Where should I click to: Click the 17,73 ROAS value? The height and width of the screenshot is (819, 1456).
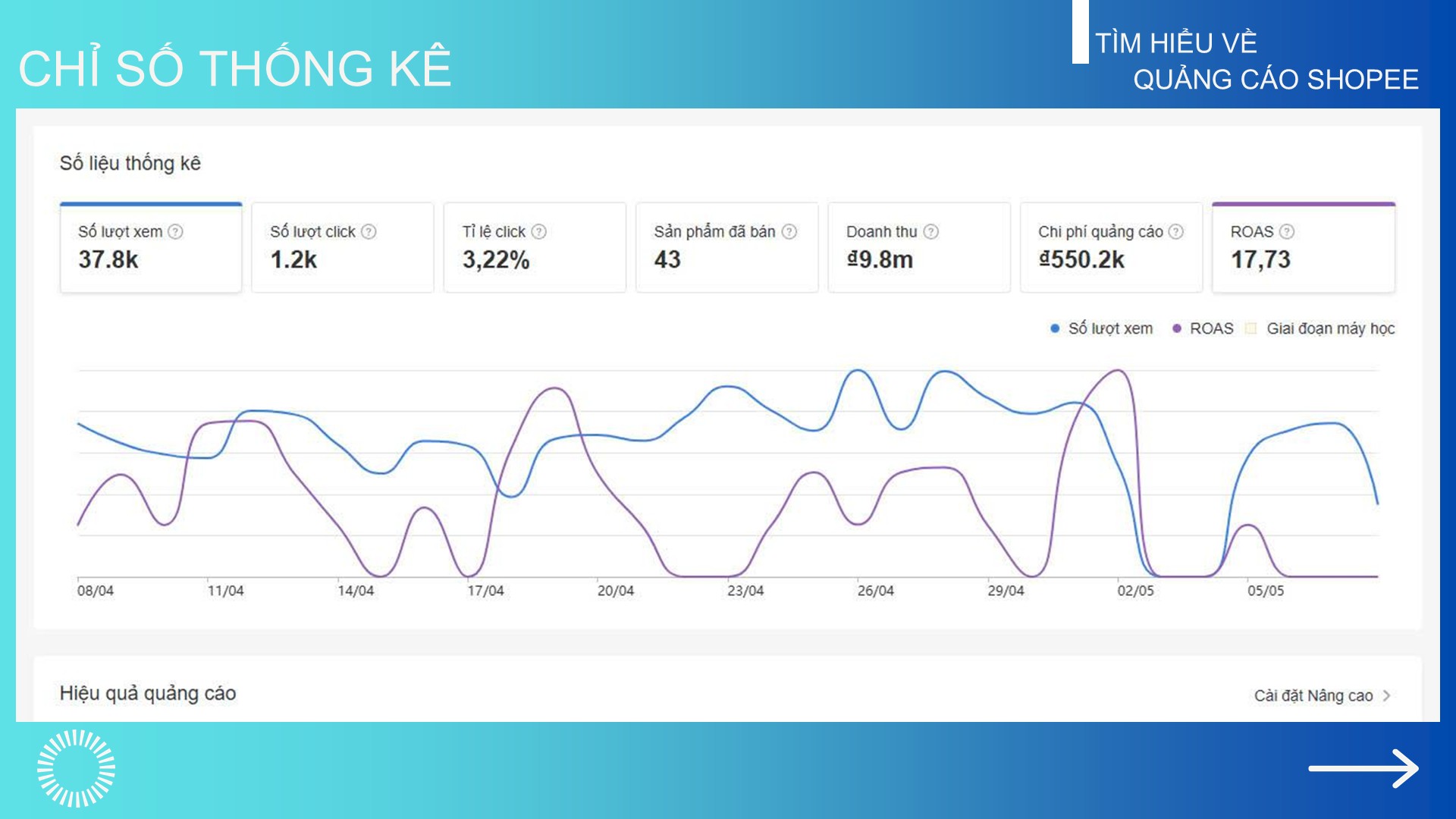(x=1260, y=260)
